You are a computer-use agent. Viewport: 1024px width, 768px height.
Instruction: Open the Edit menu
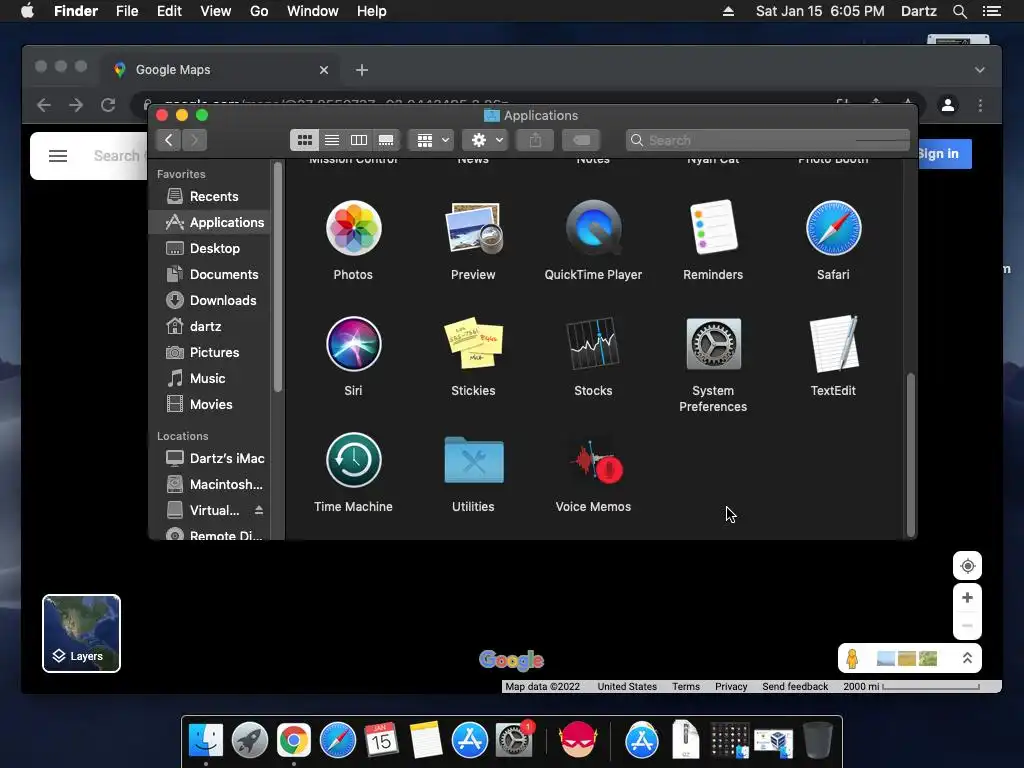[169, 11]
